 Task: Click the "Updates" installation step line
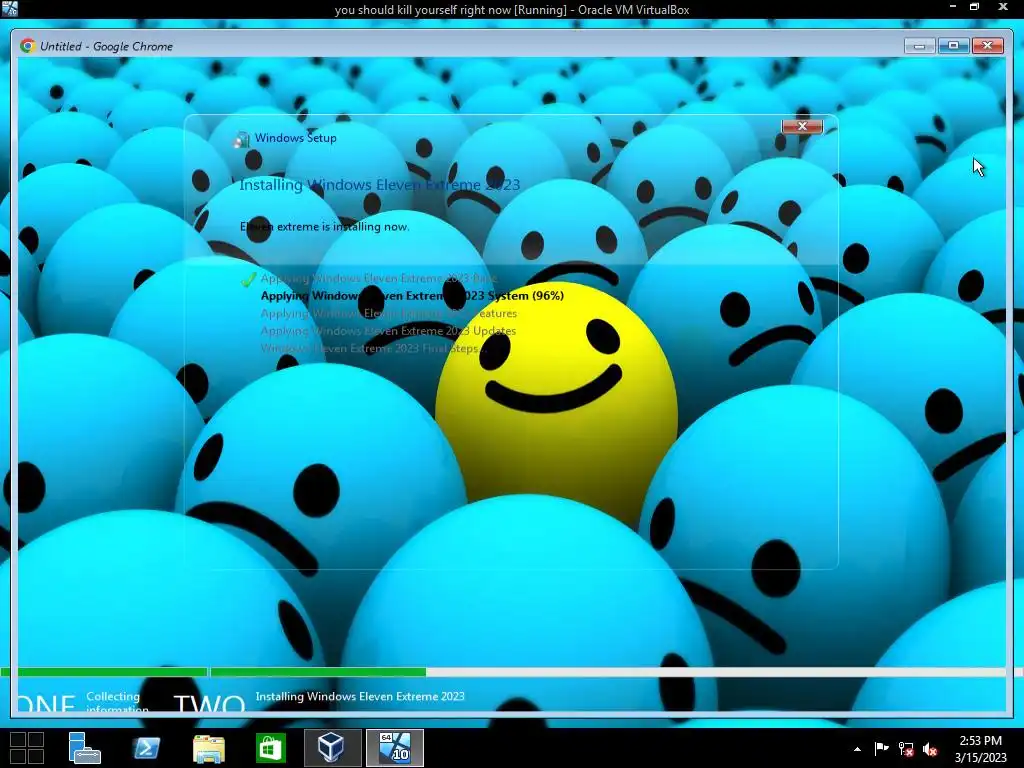coord(388,331)
